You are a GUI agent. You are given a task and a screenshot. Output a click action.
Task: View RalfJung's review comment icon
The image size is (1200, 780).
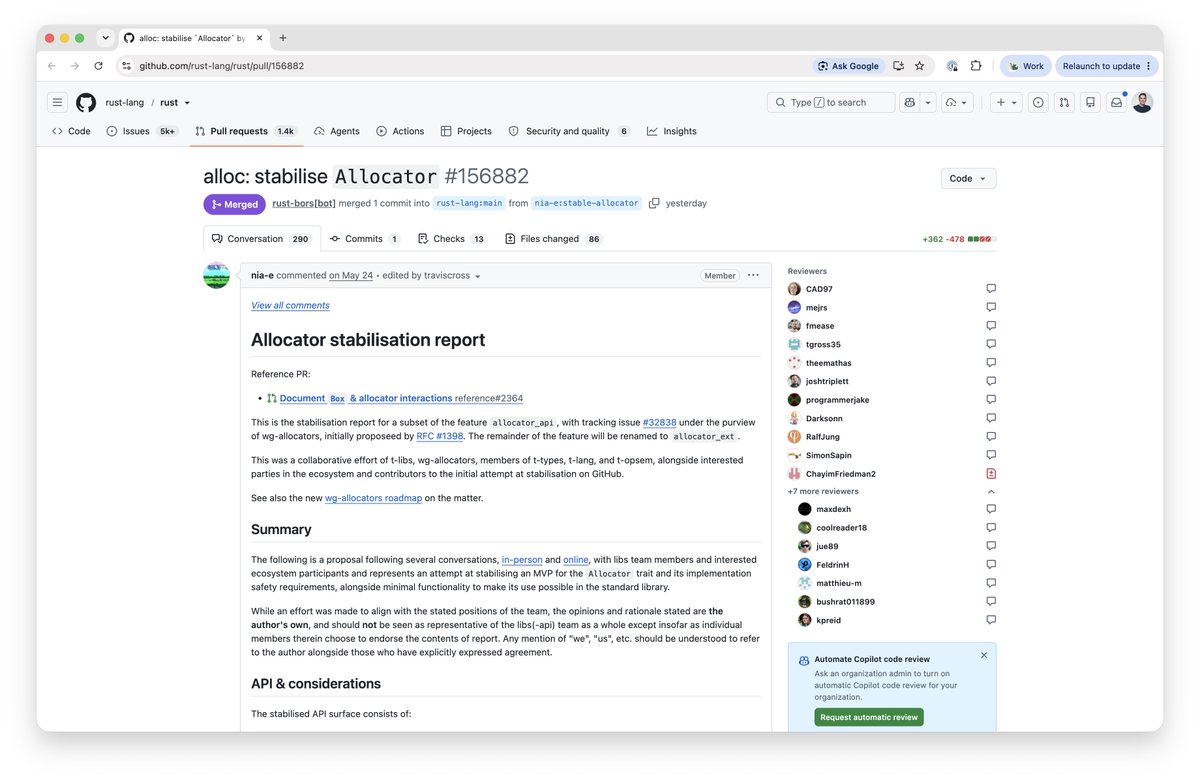click(991, 437)
